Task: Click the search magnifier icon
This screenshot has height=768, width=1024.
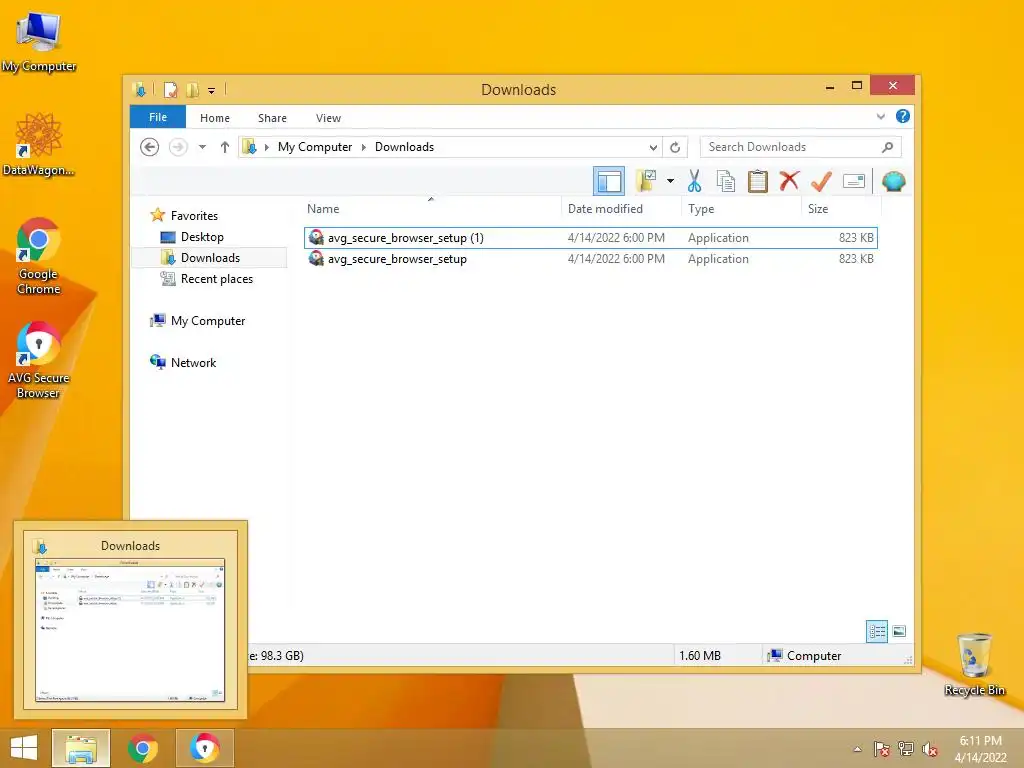Action: click(887, 147)
